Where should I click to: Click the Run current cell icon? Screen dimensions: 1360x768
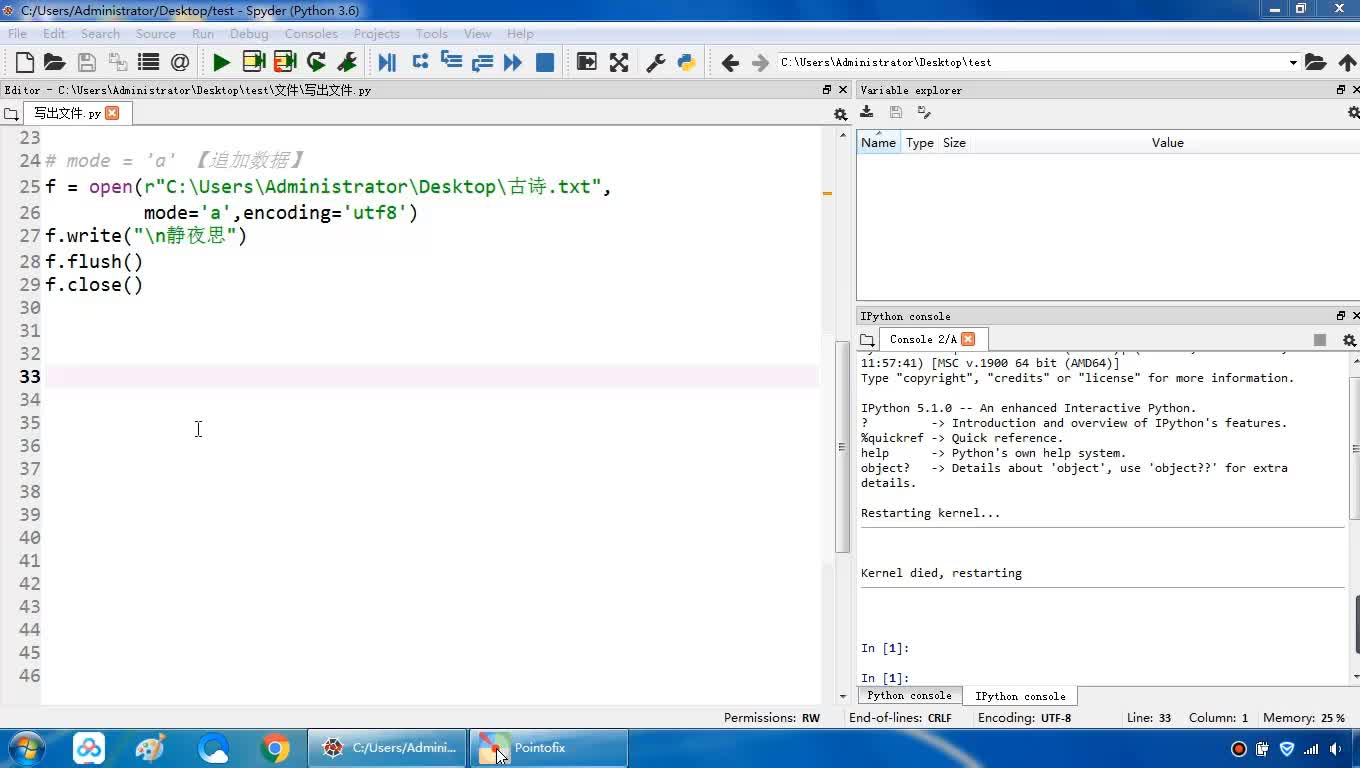pyautogui.click(x=253, y=62)
